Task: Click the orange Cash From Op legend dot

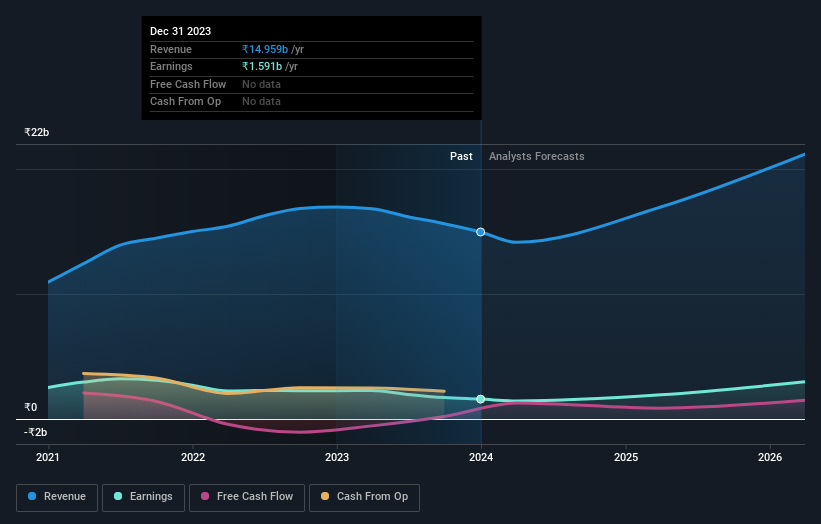Action: click(325, 496)
